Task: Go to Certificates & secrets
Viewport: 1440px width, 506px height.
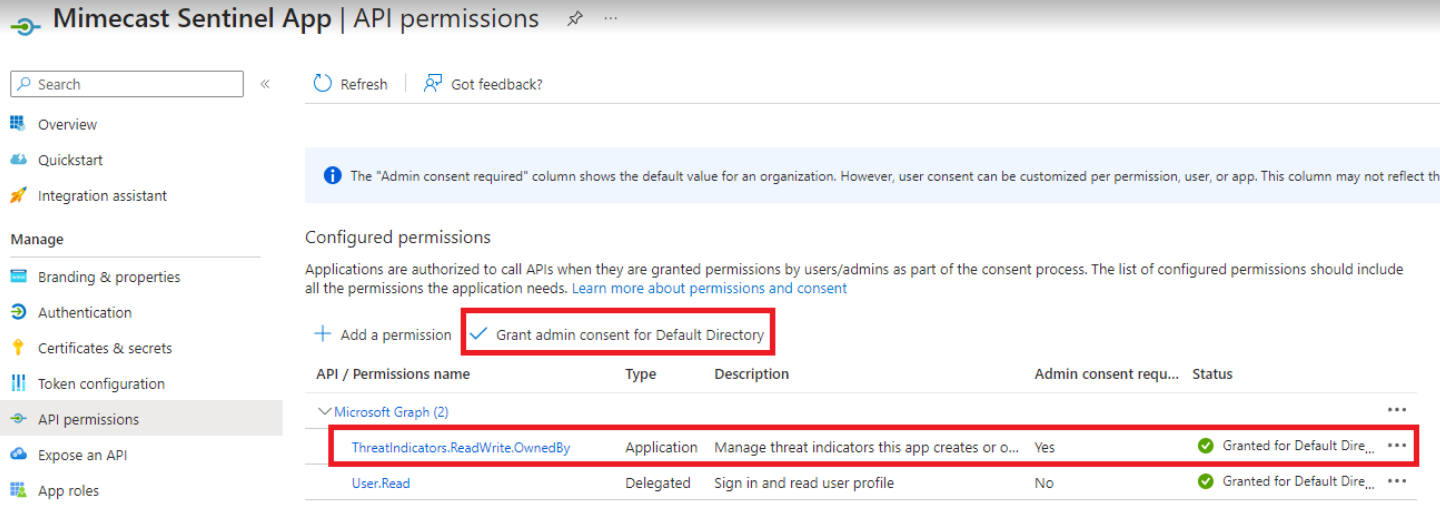Action: [105, 348]
